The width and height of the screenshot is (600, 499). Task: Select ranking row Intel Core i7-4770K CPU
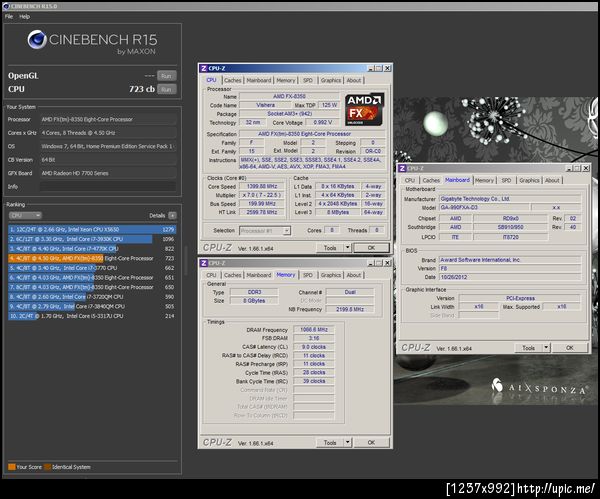pyautogui.click(x=92, y=249)
